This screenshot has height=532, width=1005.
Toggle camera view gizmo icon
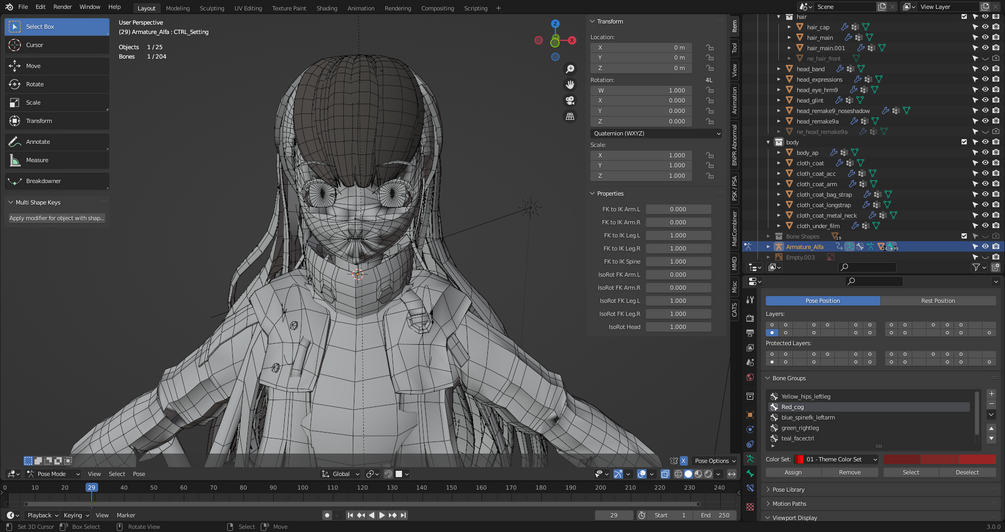click(570, 100)
